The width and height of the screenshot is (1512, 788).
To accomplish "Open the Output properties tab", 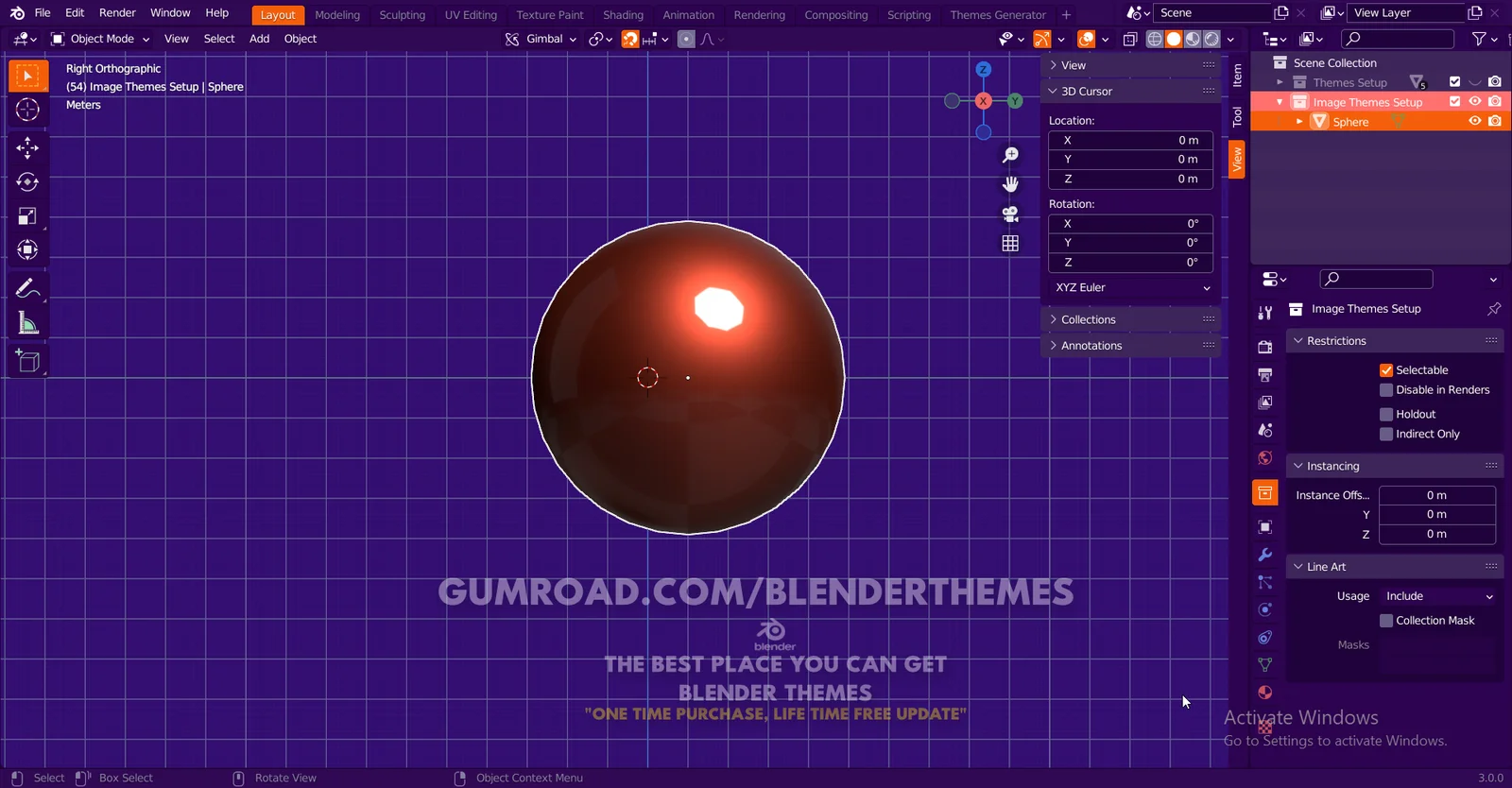I will [x=1265, y=375].
